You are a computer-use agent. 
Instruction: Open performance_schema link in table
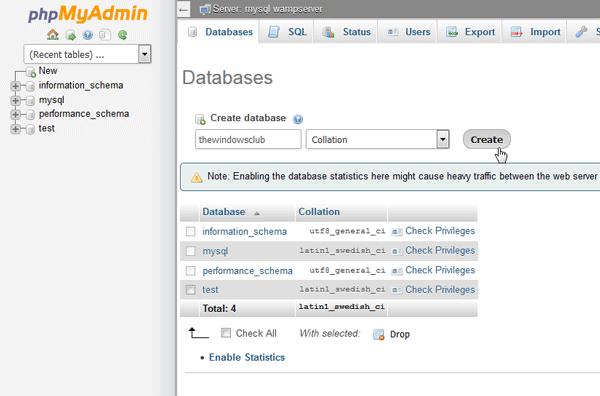point(247,271)
